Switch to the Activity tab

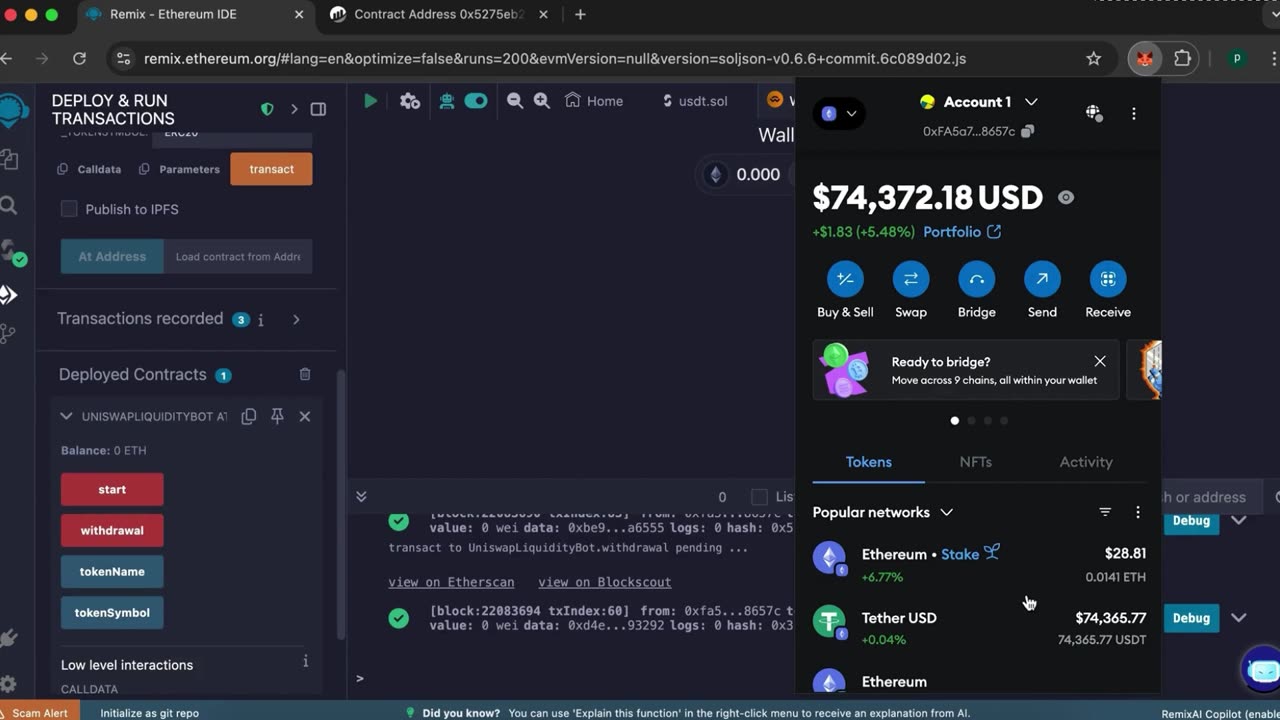(x=1086, y=462)
